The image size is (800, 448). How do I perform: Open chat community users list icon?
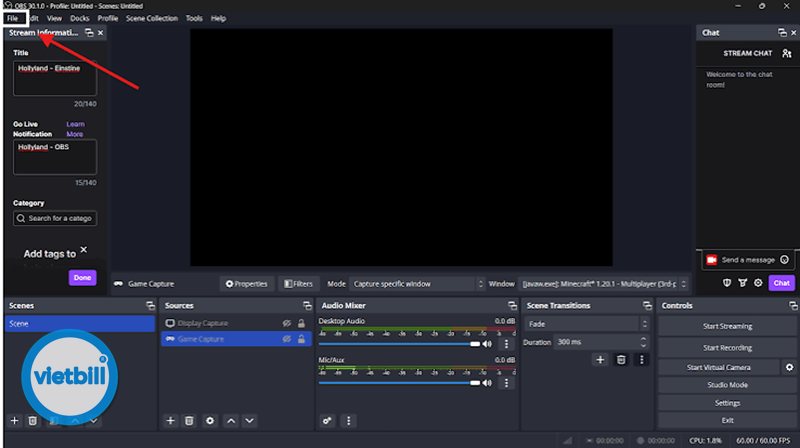click(x=787, y=53)
